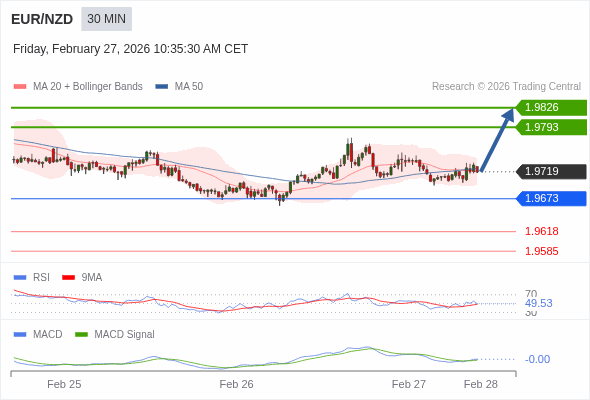Click the red 1.9585 support value
590x400 pixels.
541,251
